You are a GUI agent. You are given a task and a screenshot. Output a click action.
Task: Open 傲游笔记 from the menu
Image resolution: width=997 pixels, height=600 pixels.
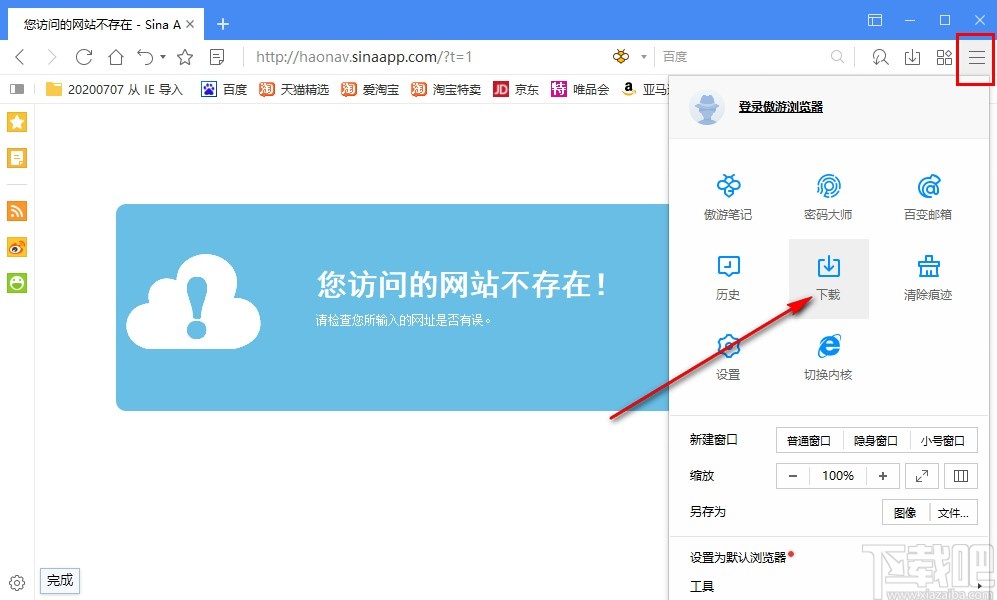pos(728,198)
